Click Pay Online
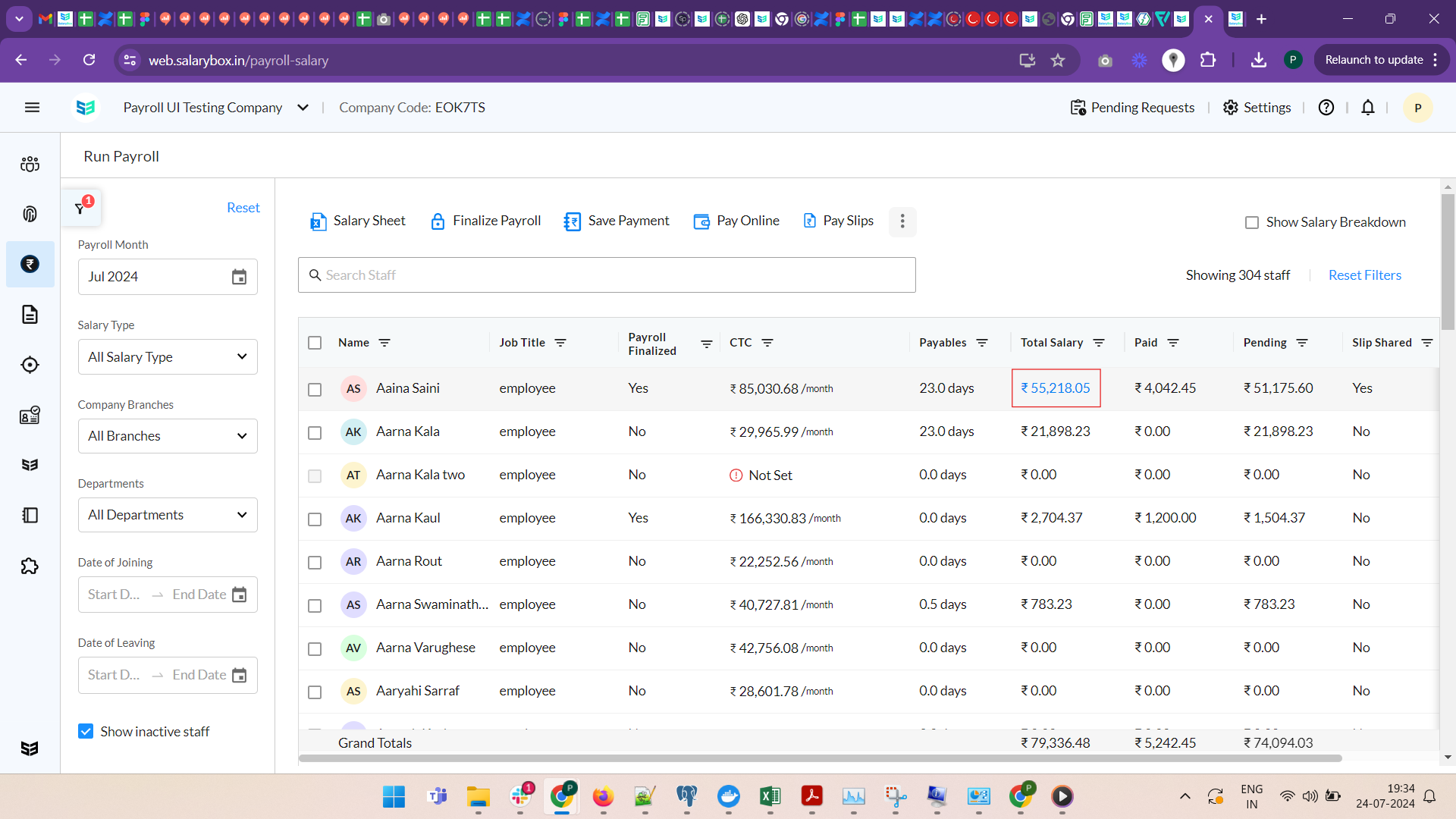Screen dimensions: 1456x819 [x=736, y=221]
